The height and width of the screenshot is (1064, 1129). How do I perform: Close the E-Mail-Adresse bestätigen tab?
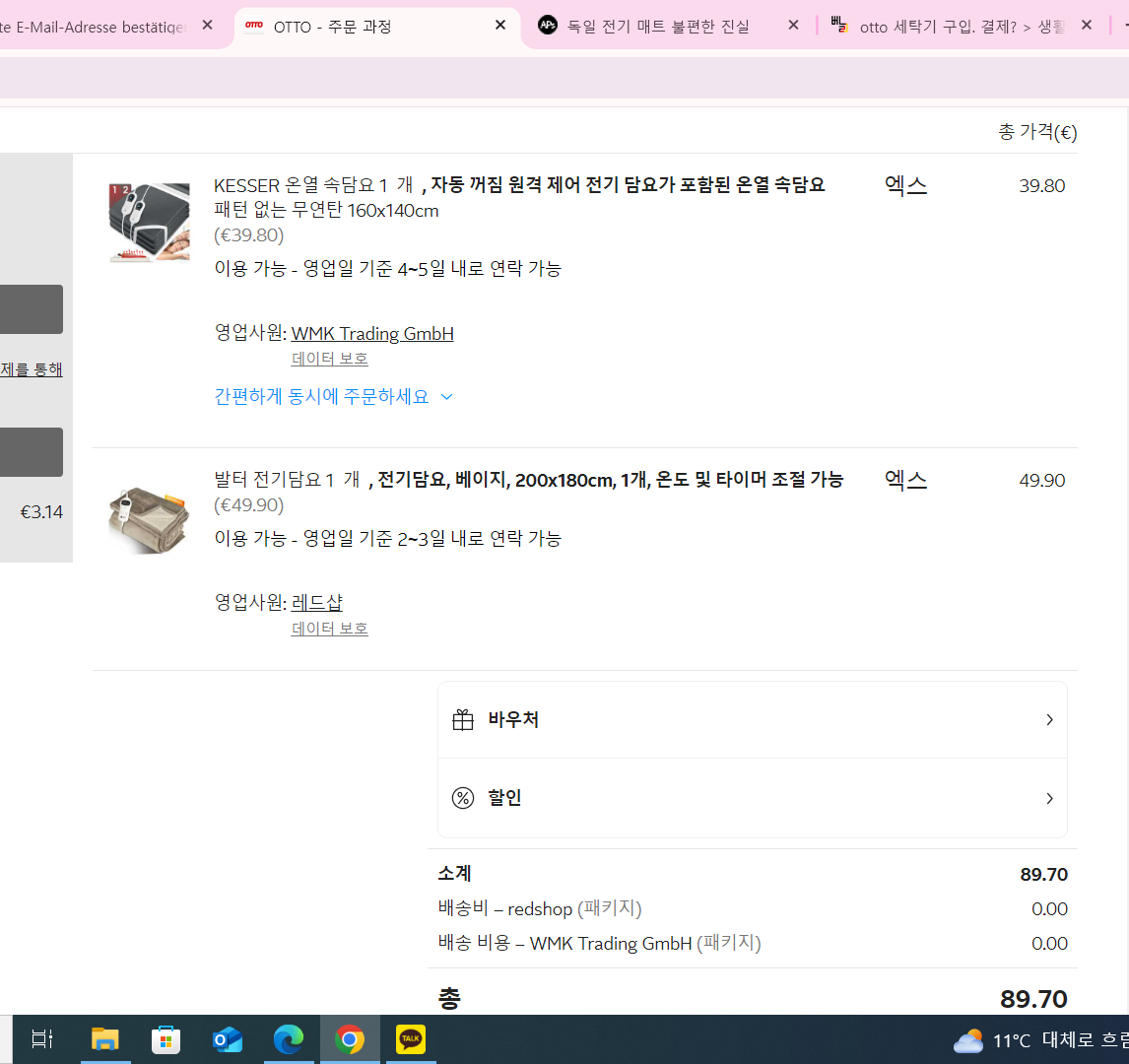[x=207, y=26]
